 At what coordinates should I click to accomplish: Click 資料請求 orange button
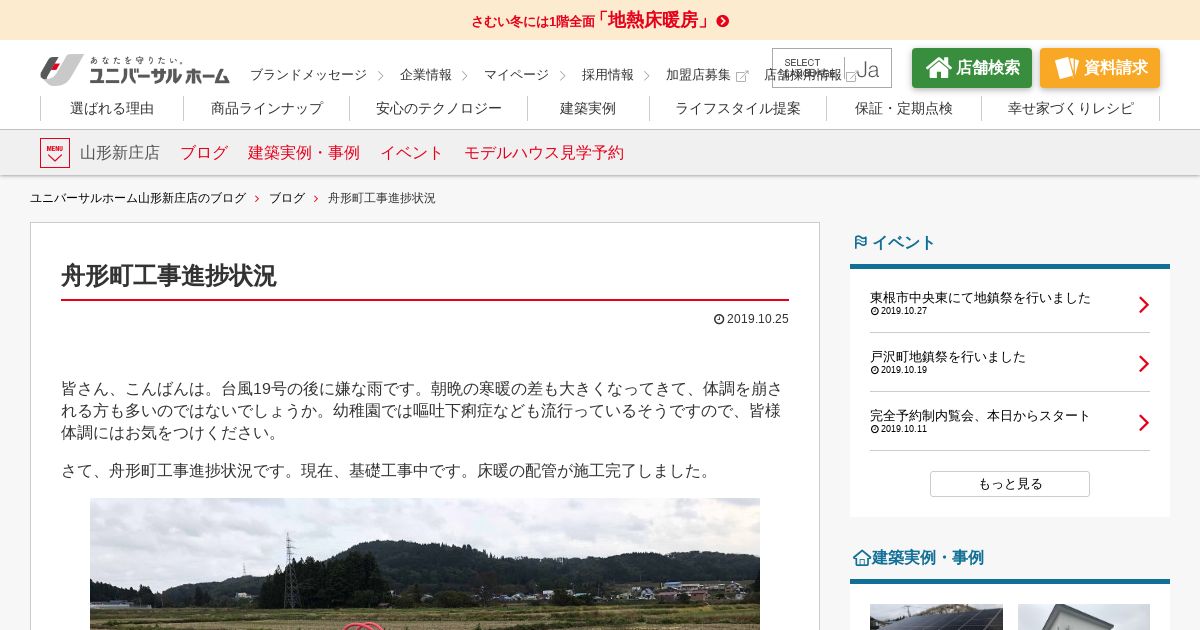(x=1100, y=68)
